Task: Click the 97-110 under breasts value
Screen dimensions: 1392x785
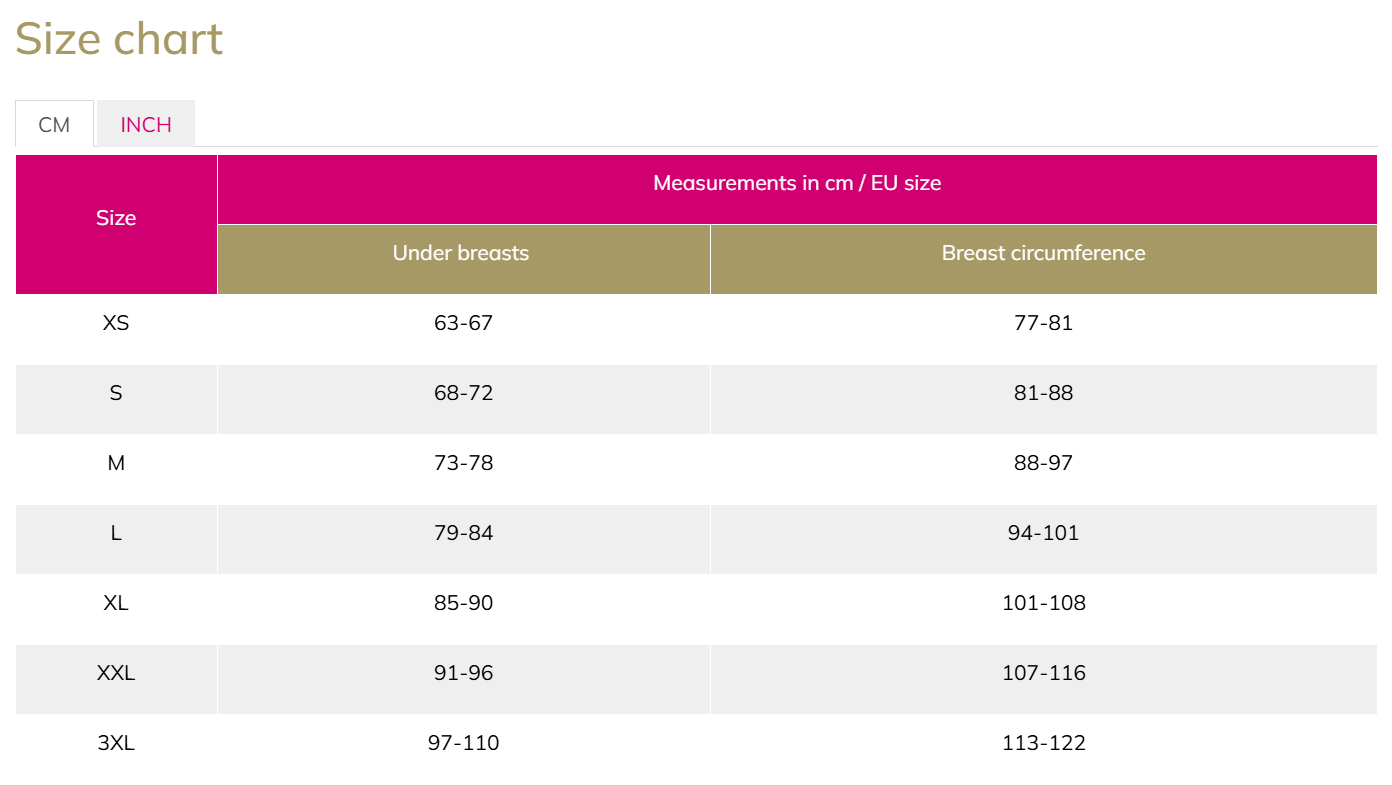Action: pos(464,743)
